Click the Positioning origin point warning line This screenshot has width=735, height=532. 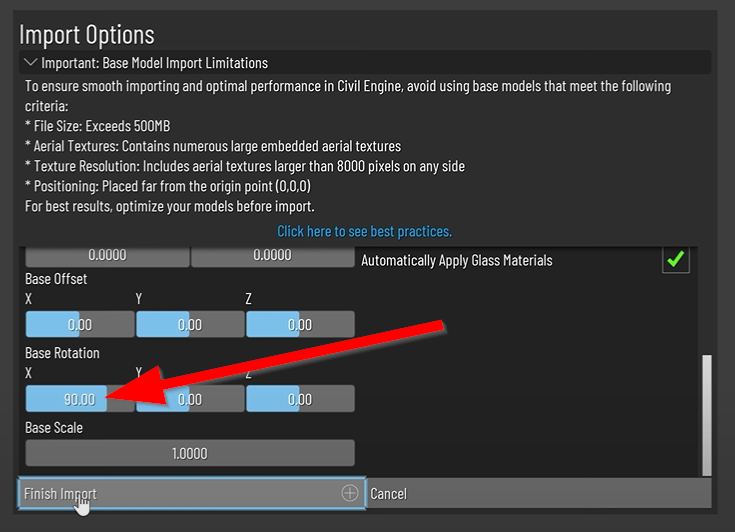[168, 186]
